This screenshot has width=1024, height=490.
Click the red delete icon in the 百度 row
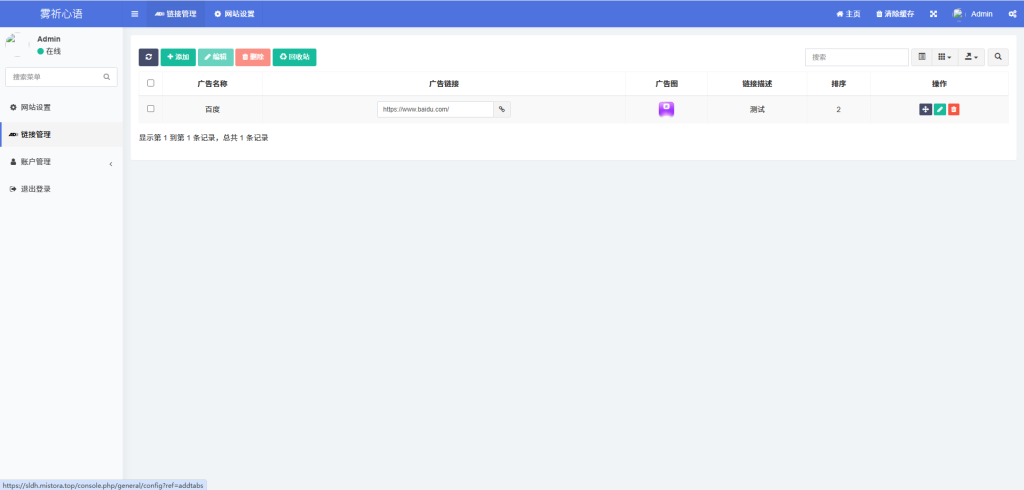[x=954, y=109]
